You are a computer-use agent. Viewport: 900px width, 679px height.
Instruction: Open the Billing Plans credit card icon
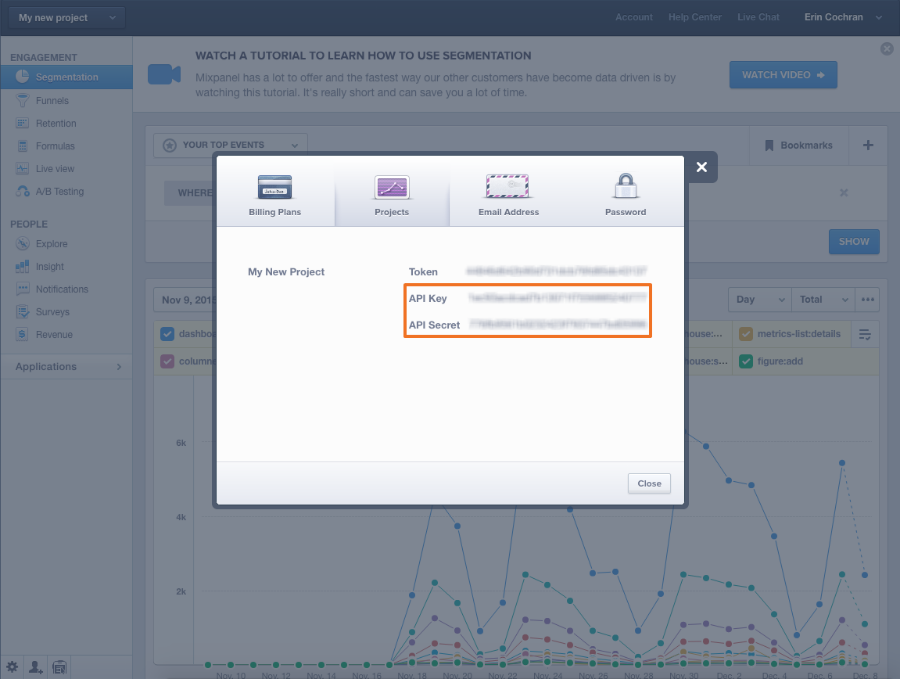(275, 187)
